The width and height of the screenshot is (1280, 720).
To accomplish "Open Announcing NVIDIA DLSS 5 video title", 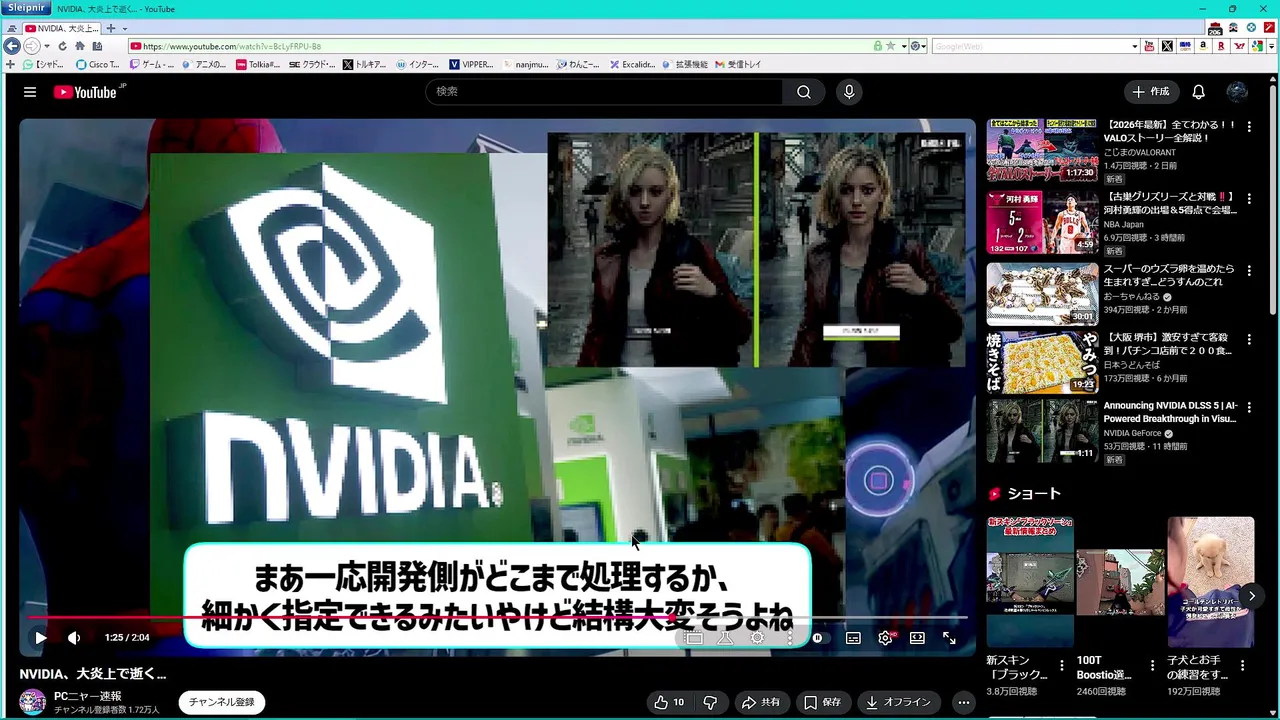I will [1170, 412].
